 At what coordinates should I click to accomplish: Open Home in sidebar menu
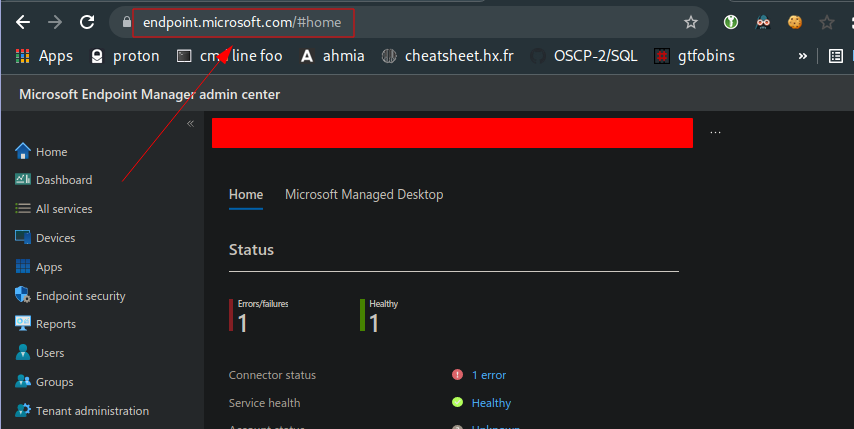coord(52,152)
